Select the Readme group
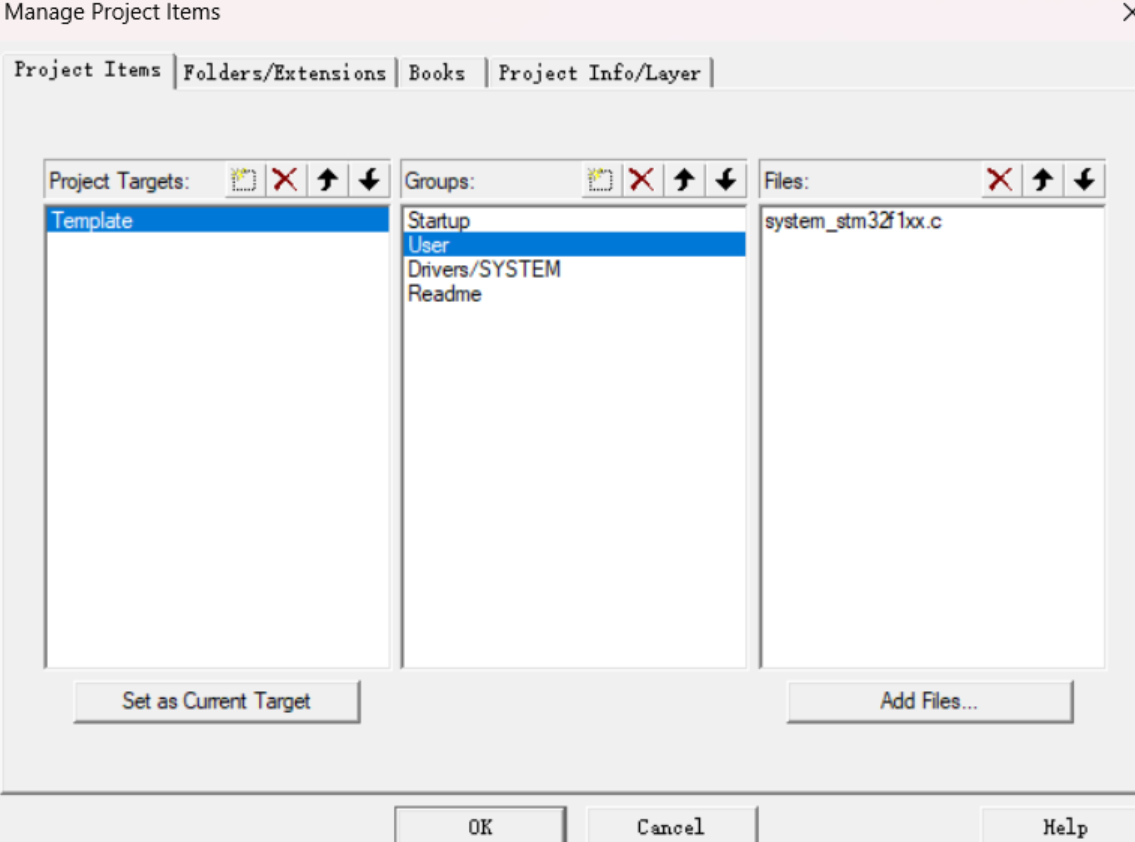This screenshot has width=1135, height=842. click(x=574, y=294)
